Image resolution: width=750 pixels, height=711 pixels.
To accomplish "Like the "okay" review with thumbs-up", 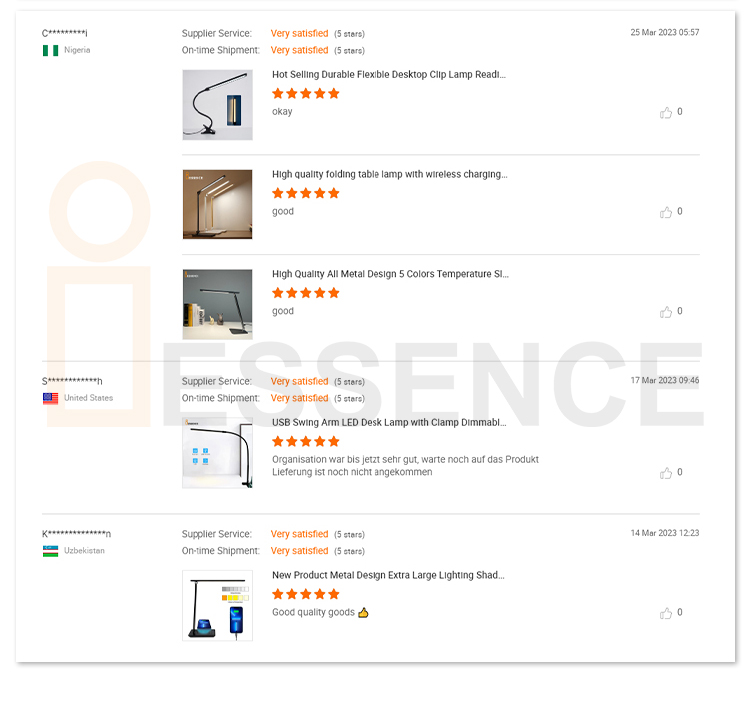I will click(x=666, y=113).
